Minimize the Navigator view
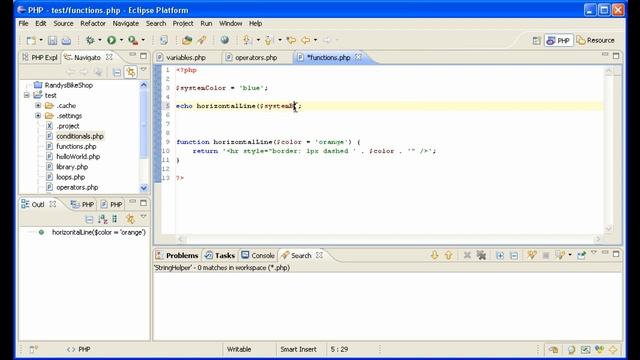The image size is (640, 360). 133,55
